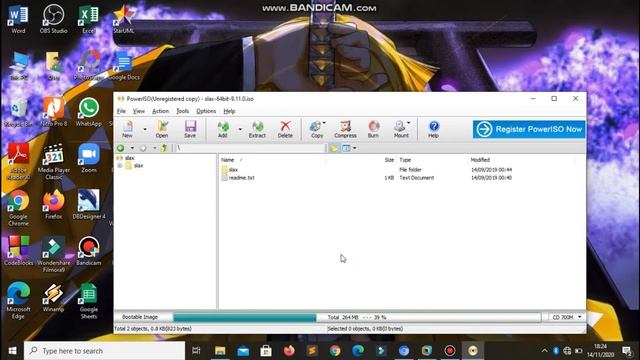Click the Burn toolbar icon
Image resolution: width=640 pixels, height=360 pixels.
(x=373, y=129)
